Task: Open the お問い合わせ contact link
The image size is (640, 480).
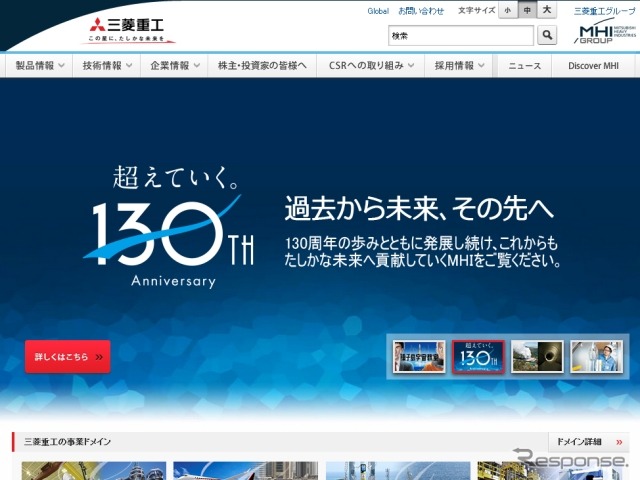Action: click(x=421, y=11)
